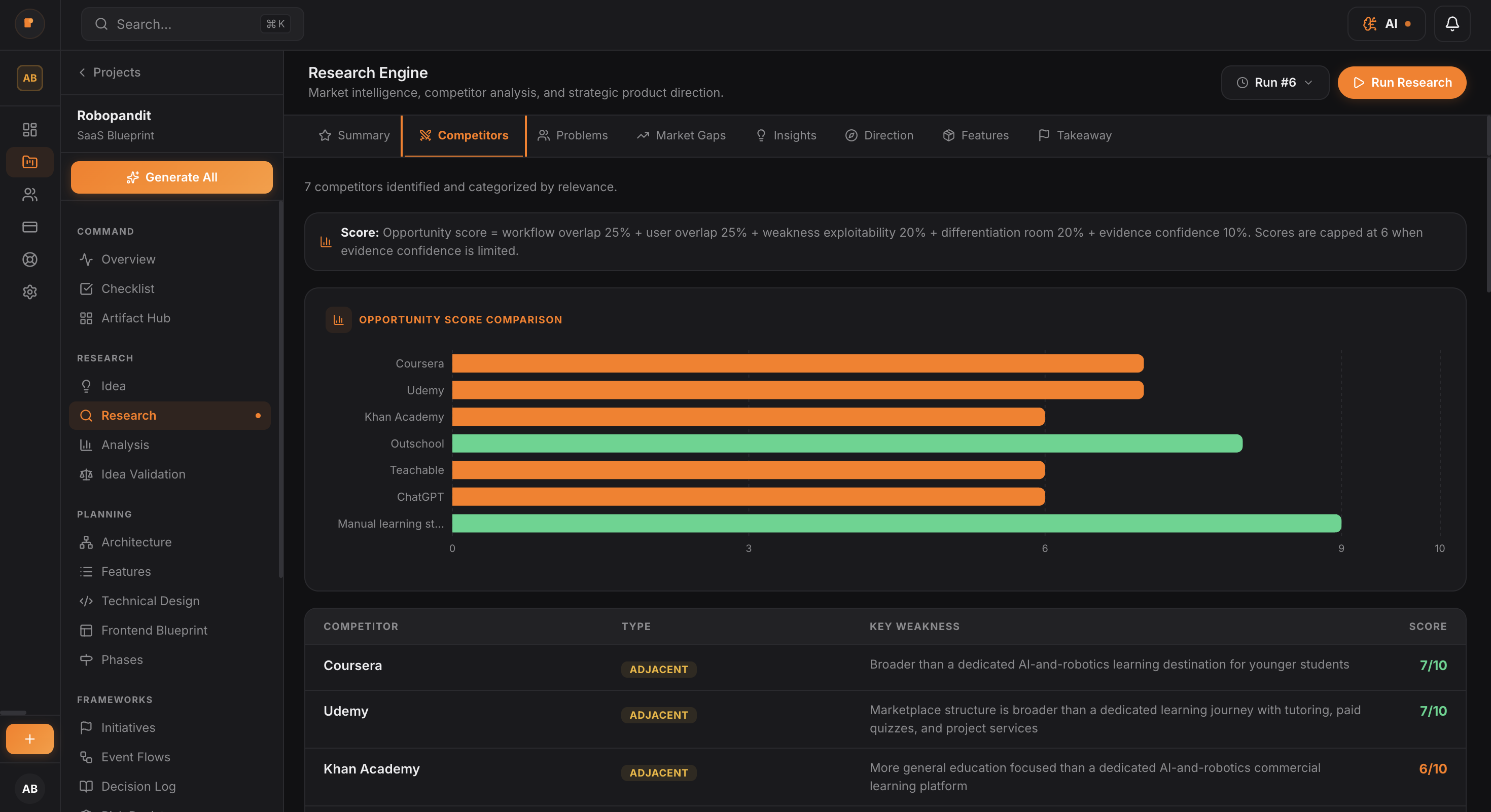
Task: Open the team members icon in sidebar
Action: 29,195
